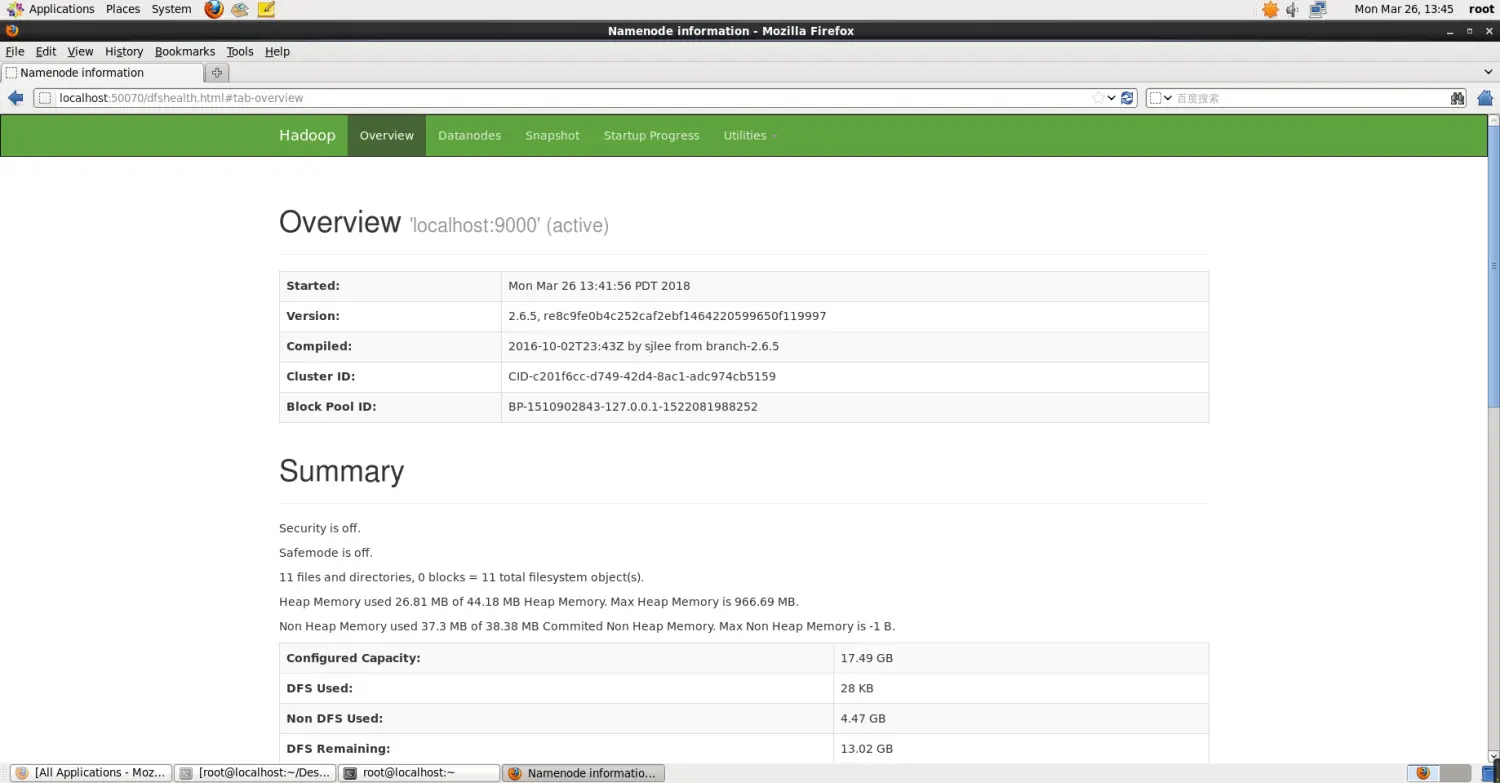
Task: Click the site identity icon in URL bar
Action: click(45, 98)
